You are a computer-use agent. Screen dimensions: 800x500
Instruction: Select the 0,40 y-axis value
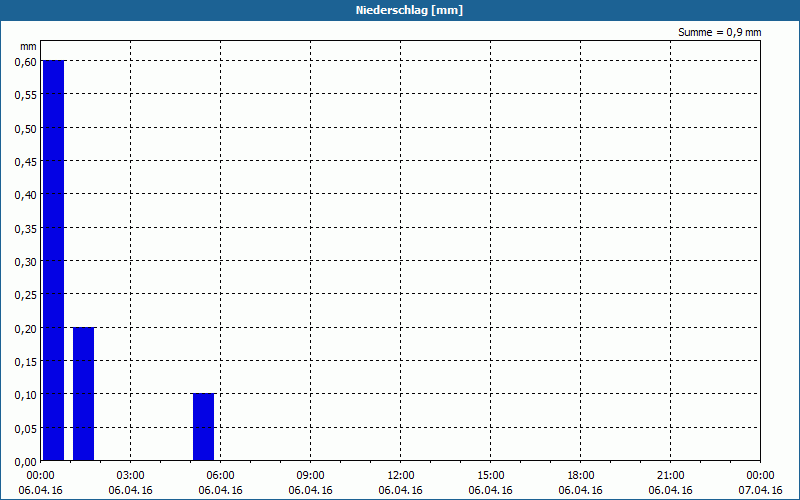[26, 195]
